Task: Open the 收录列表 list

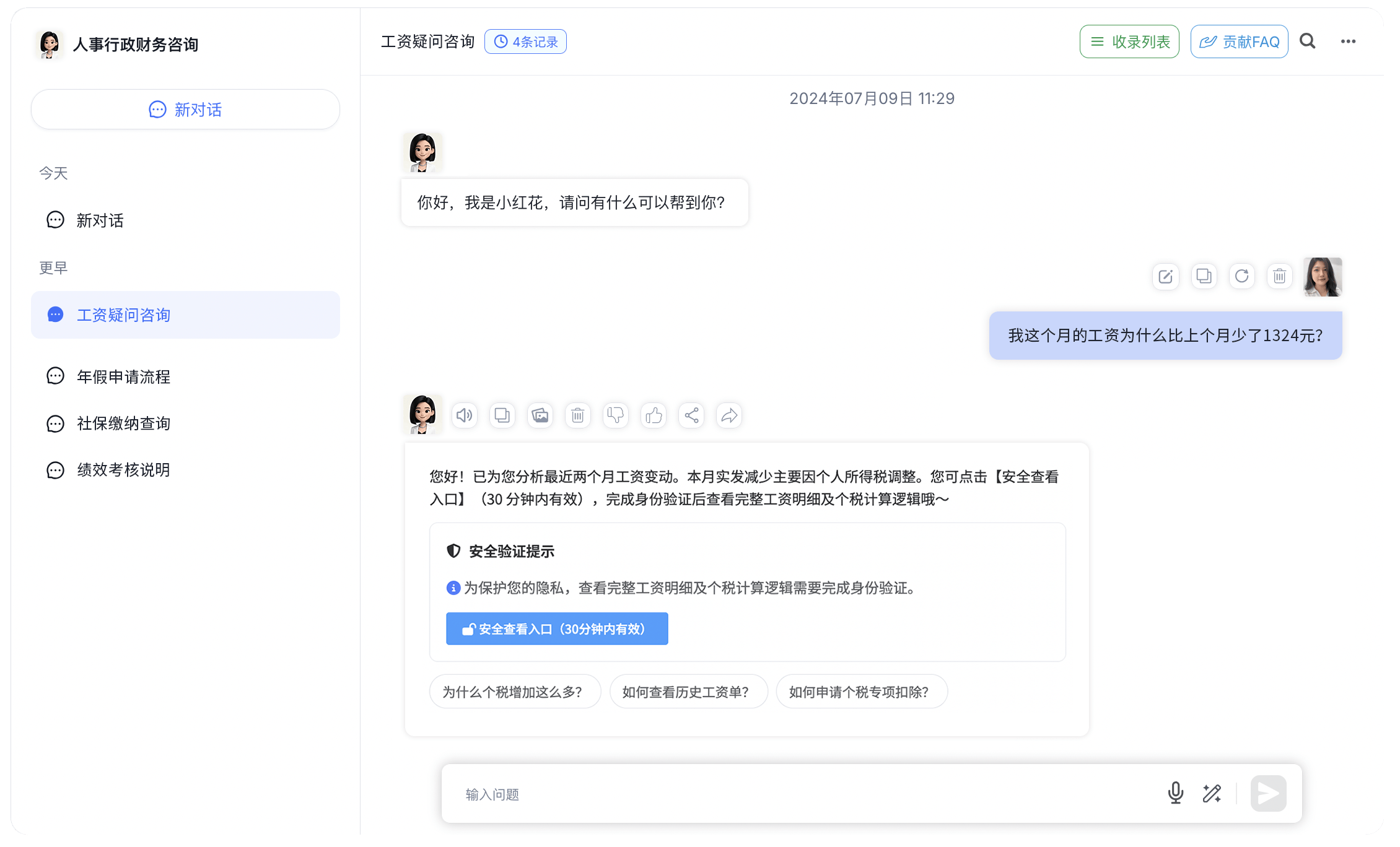Action: pyautogui.click(x=1129, y=41)
